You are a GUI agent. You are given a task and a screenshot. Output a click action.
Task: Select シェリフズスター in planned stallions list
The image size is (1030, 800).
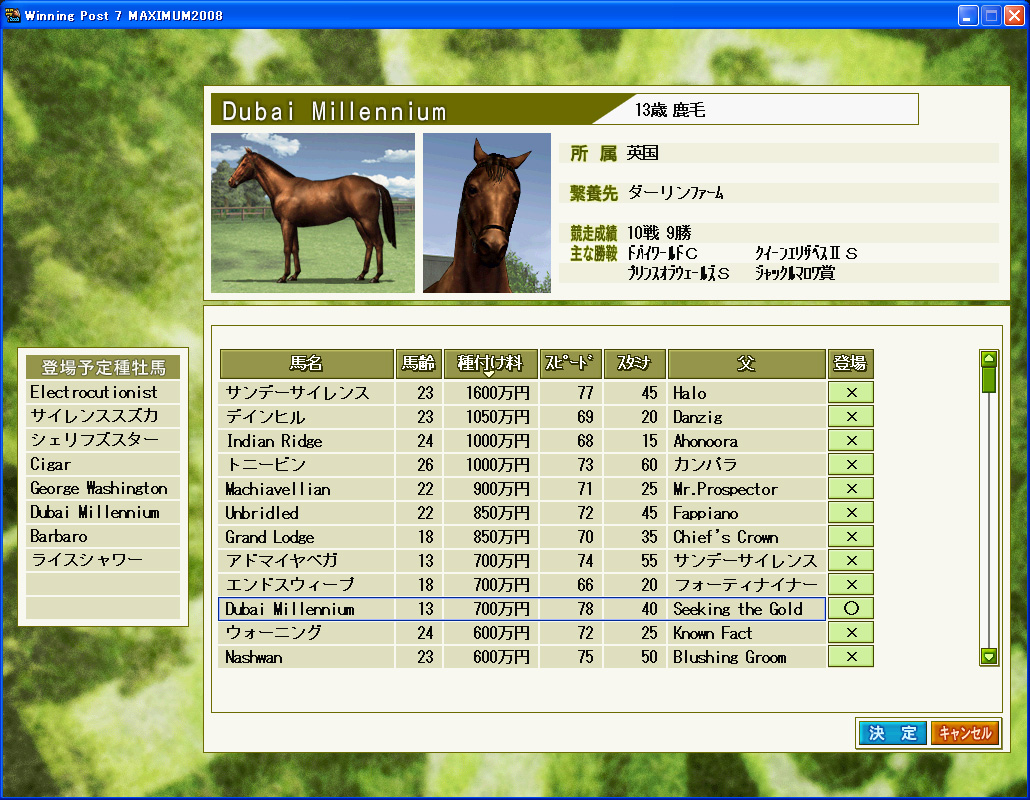click(x=102, y=440)
